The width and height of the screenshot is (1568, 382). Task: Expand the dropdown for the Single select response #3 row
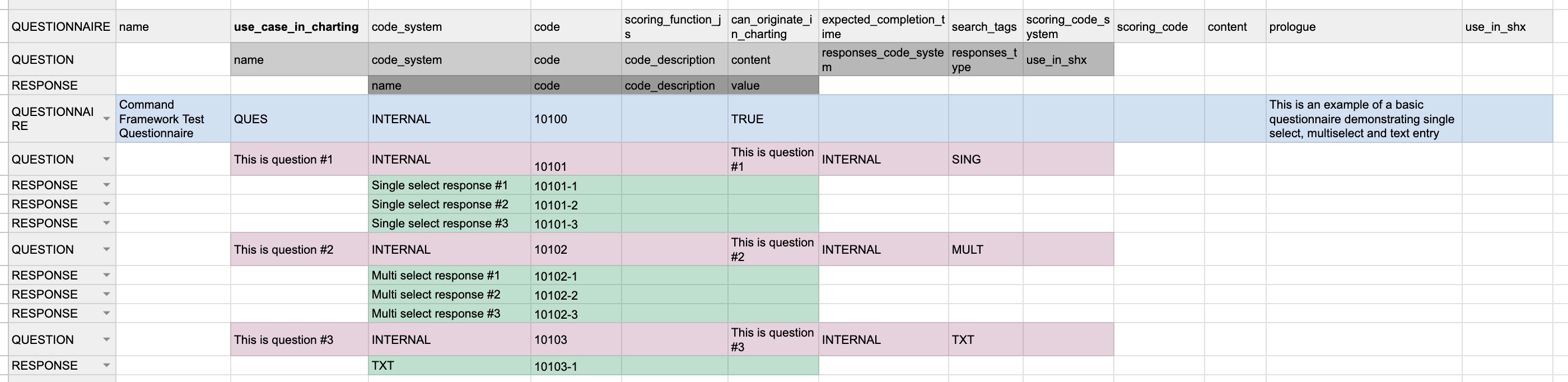[106, 223]
